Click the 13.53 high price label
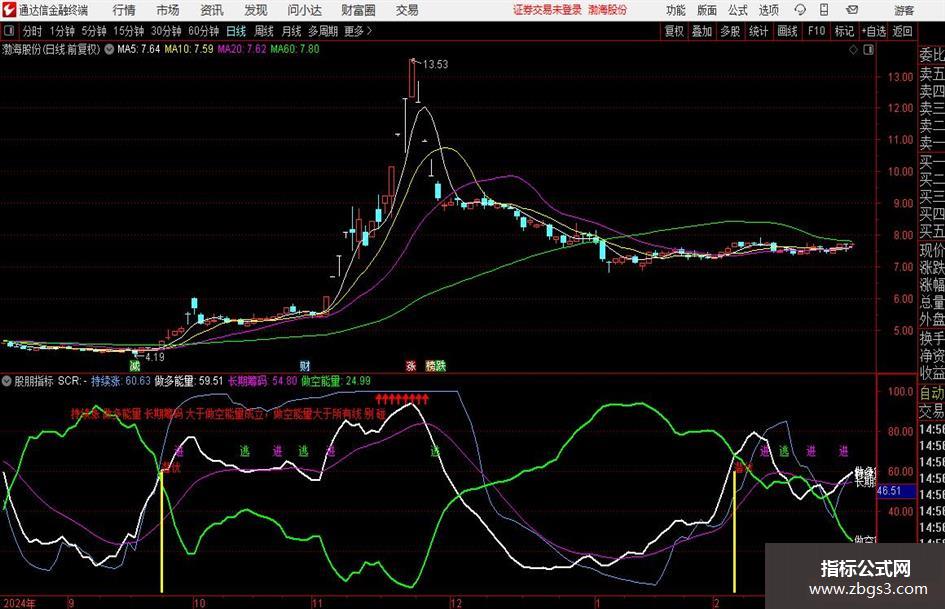 pos(435,64)
